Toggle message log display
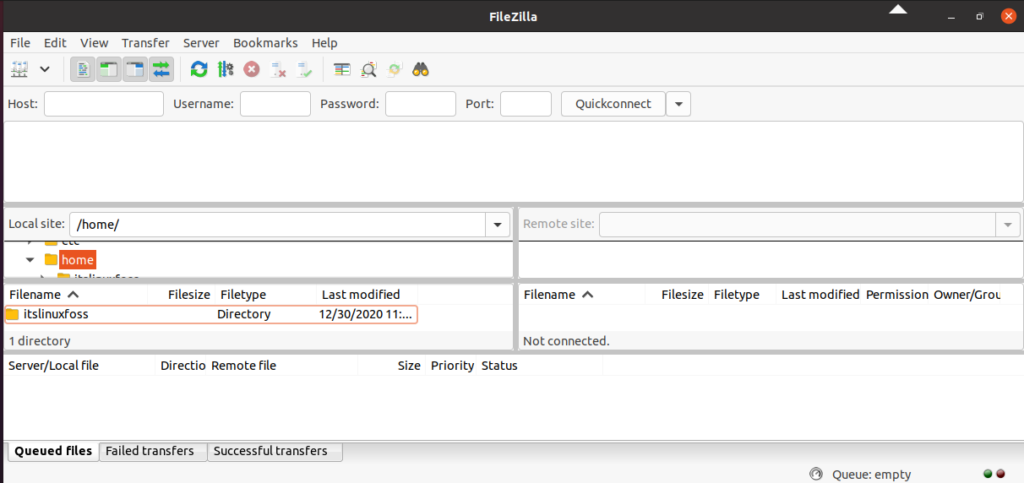The image size is (1024, 483). [83, 69]
